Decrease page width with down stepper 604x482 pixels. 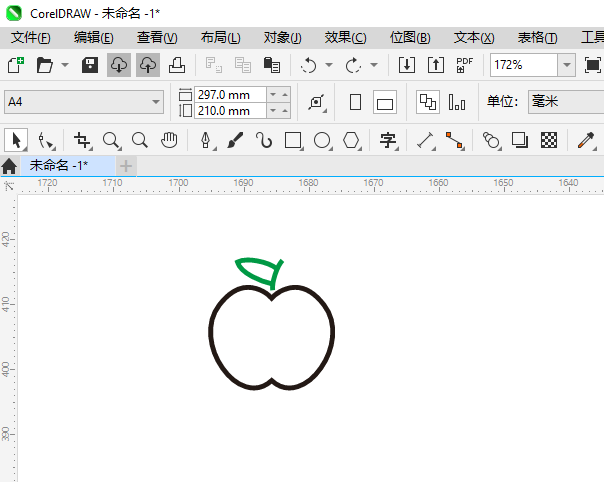coord(273,94)
